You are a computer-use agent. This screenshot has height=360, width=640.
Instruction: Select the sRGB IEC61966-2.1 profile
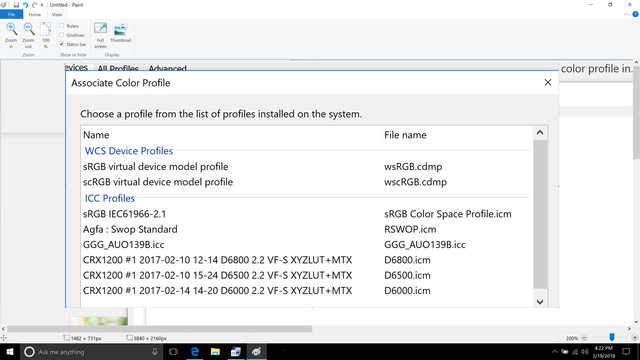pos(124,214)
